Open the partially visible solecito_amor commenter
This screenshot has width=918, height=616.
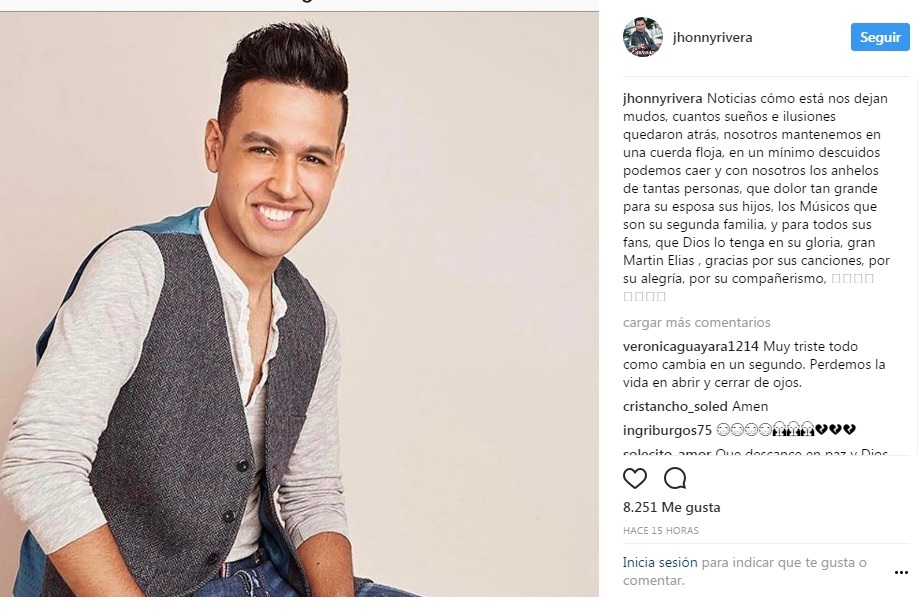pos(667,452)
